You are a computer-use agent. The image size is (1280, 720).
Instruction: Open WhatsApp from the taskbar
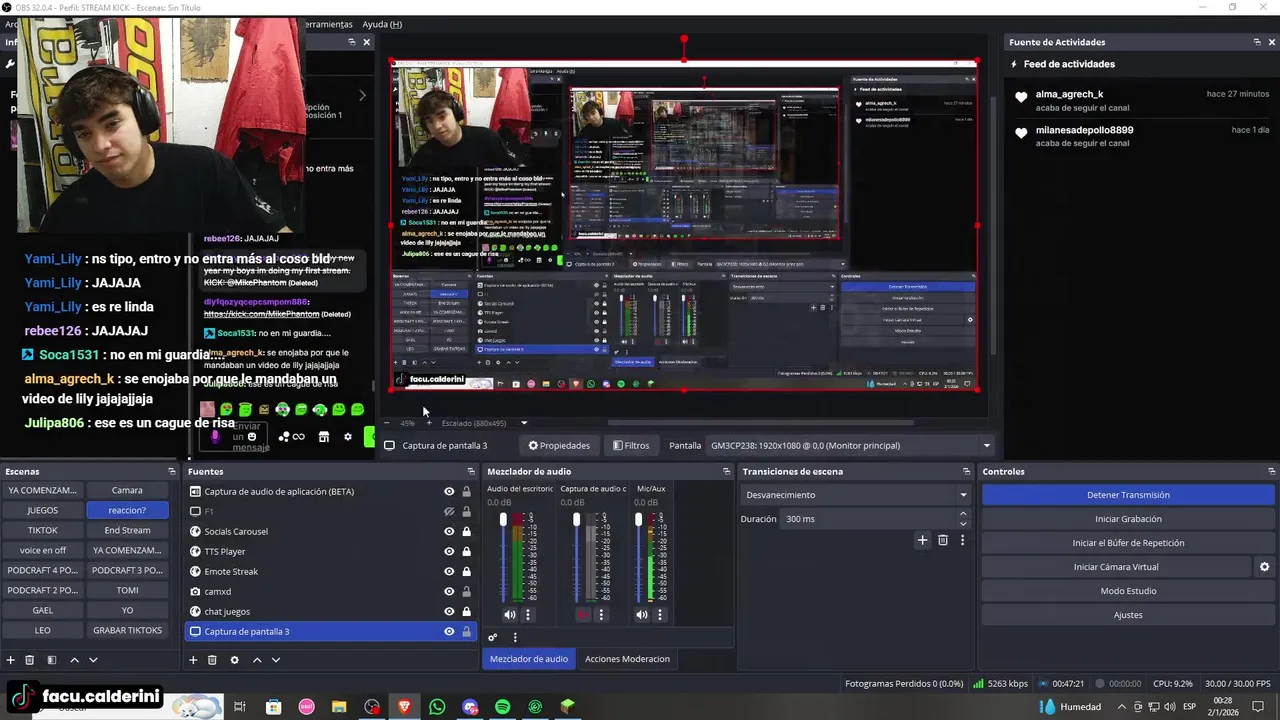(437, 707)
